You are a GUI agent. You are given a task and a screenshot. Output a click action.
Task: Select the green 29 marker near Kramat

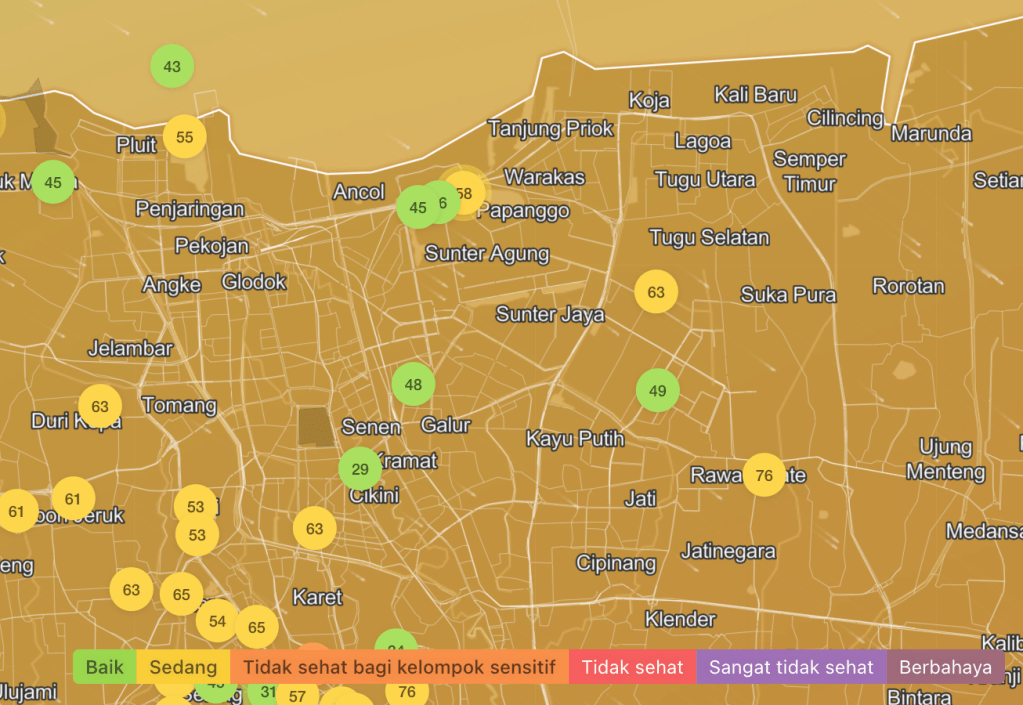tap(360, 469)
